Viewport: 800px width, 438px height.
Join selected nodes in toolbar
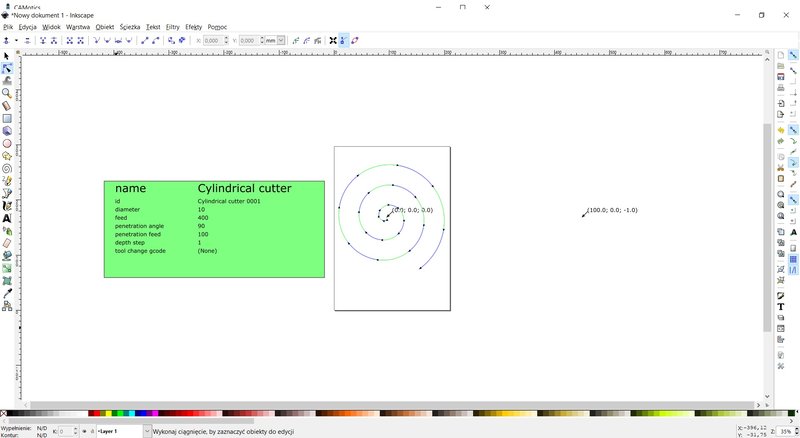[43, 40]
